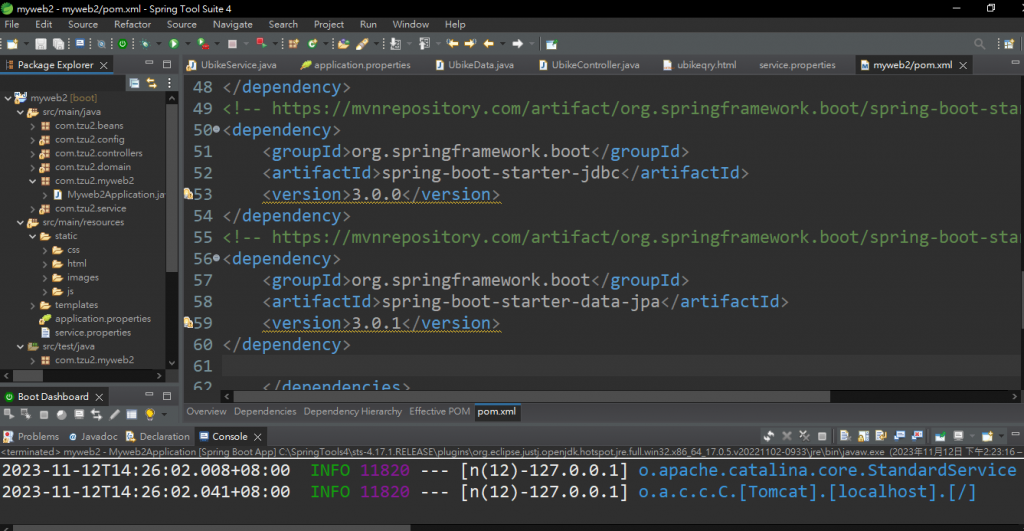Expand the templates folder
Viewport: 1024px width, 531px height.
click(33, 305)
